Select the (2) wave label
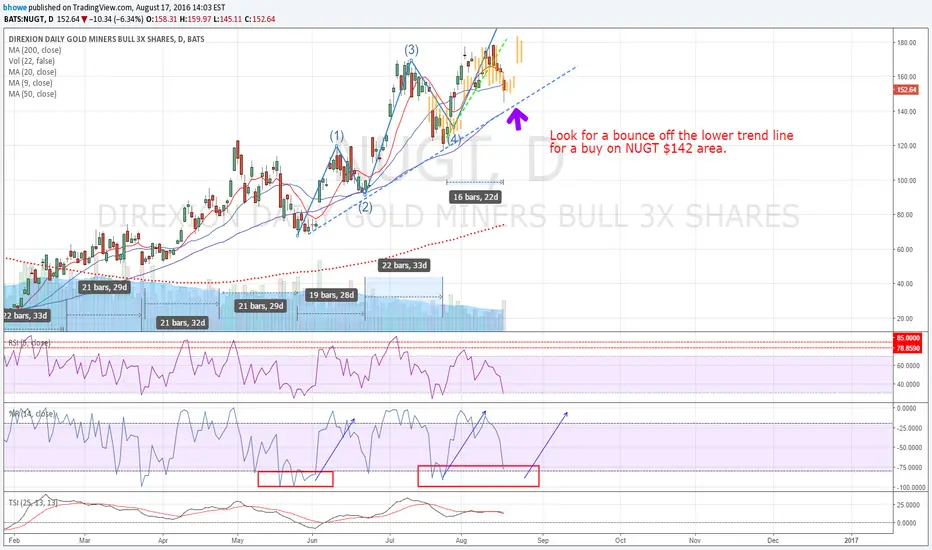This screenshot has height=550, width=932. tap(365, 208)
